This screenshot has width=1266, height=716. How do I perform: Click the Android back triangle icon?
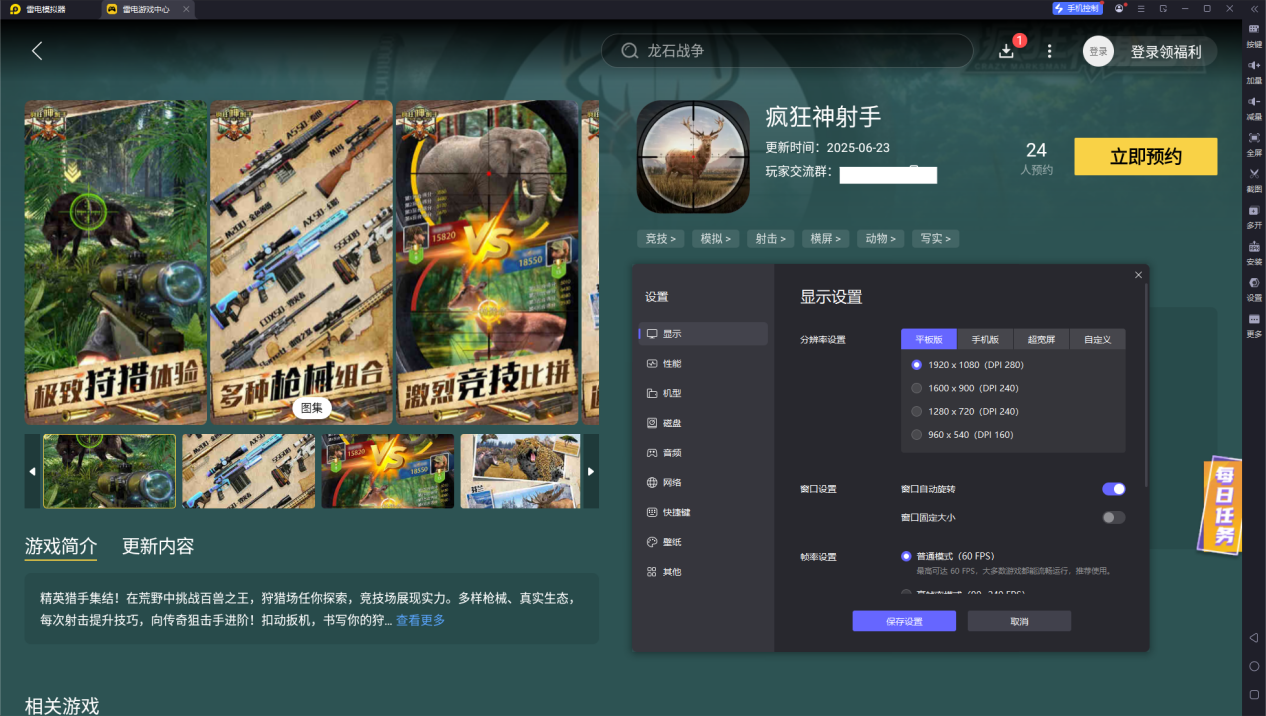coord(1254,638)
